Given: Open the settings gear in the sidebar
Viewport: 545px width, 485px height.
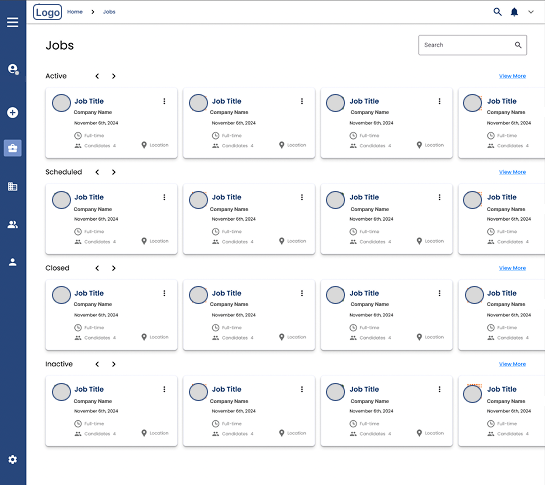Looking at the screenshot, I should point(13,460).
